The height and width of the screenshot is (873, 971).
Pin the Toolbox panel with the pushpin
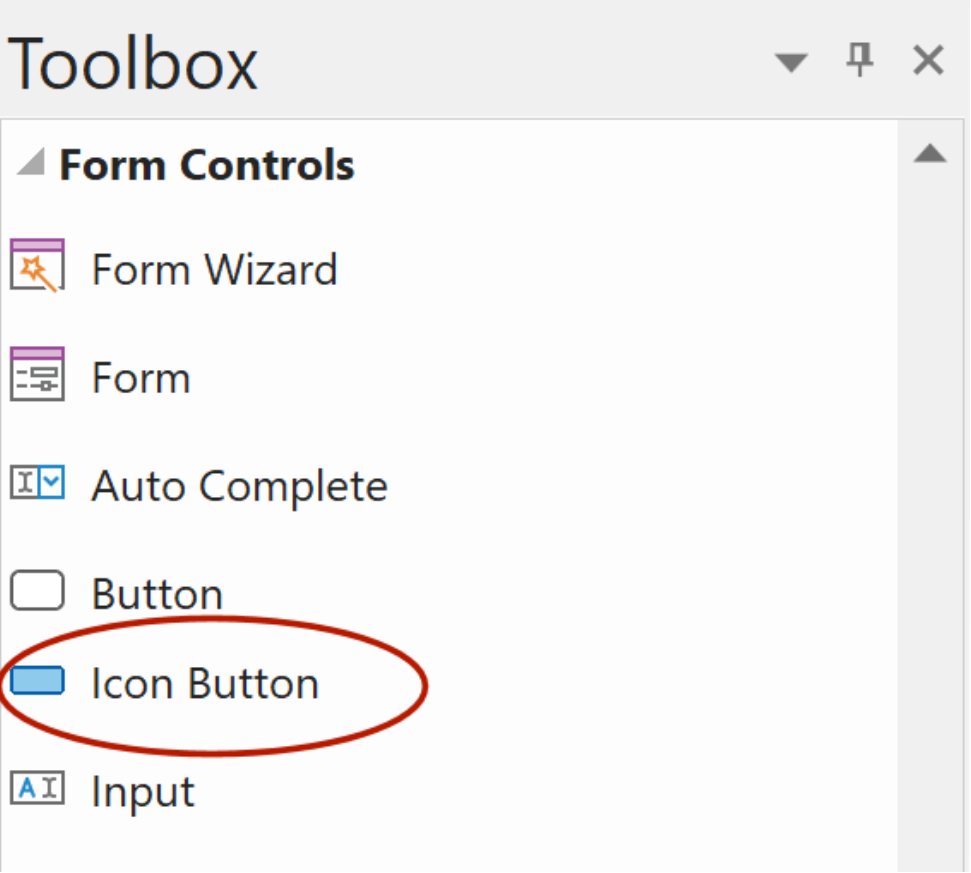pos(859,62)
